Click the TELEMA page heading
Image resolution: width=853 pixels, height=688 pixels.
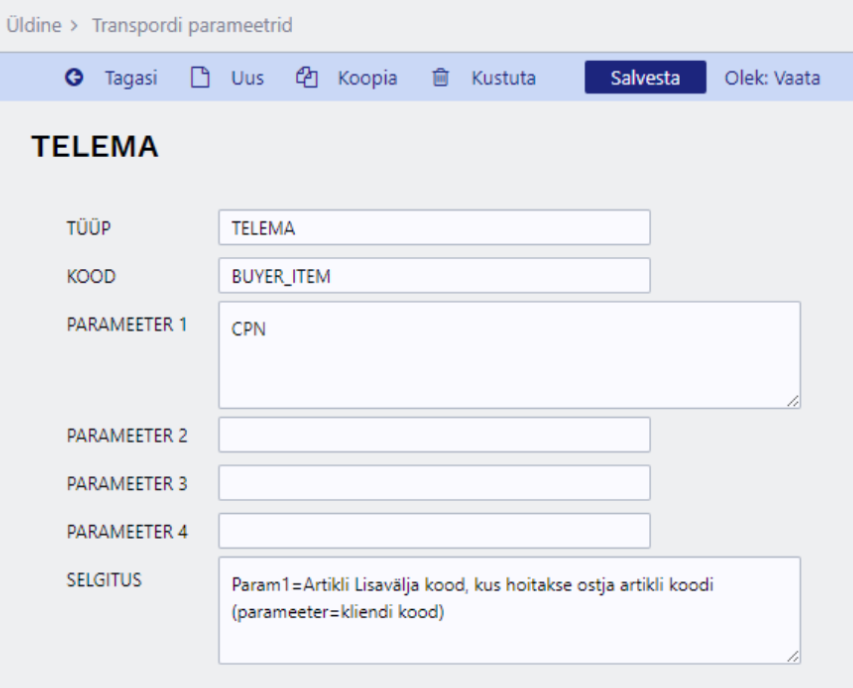(x=95, y=146)
